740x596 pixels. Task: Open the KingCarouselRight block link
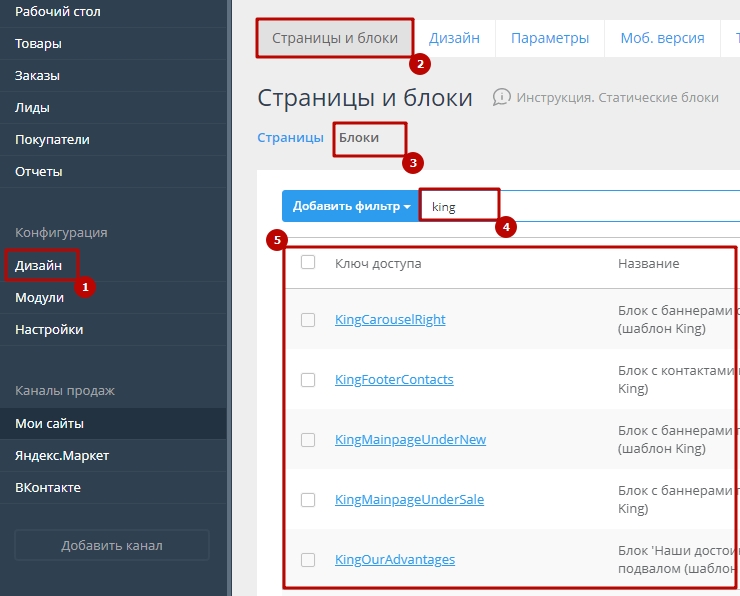click(390, 320)
